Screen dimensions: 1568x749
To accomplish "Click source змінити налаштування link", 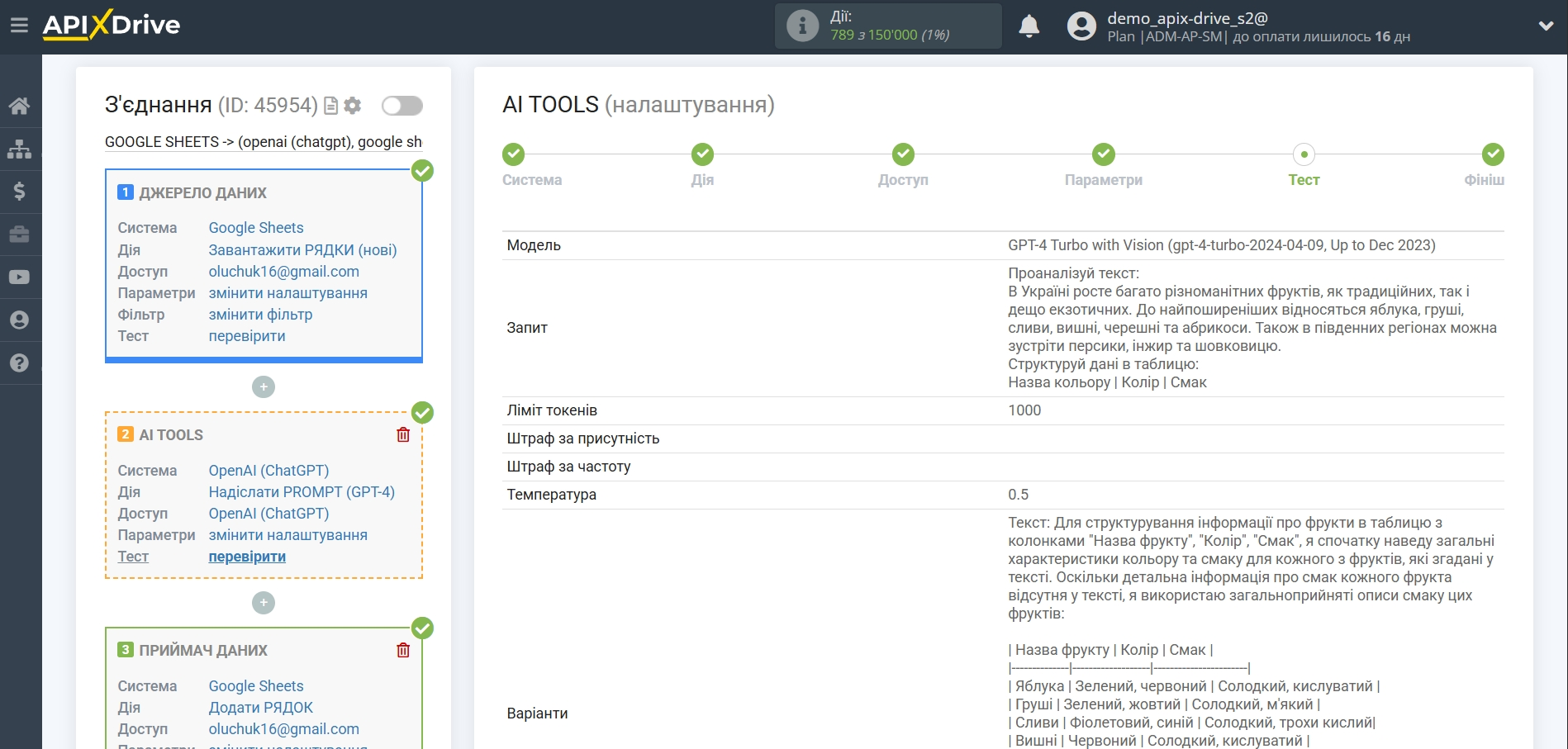I will tap(287, 293).
